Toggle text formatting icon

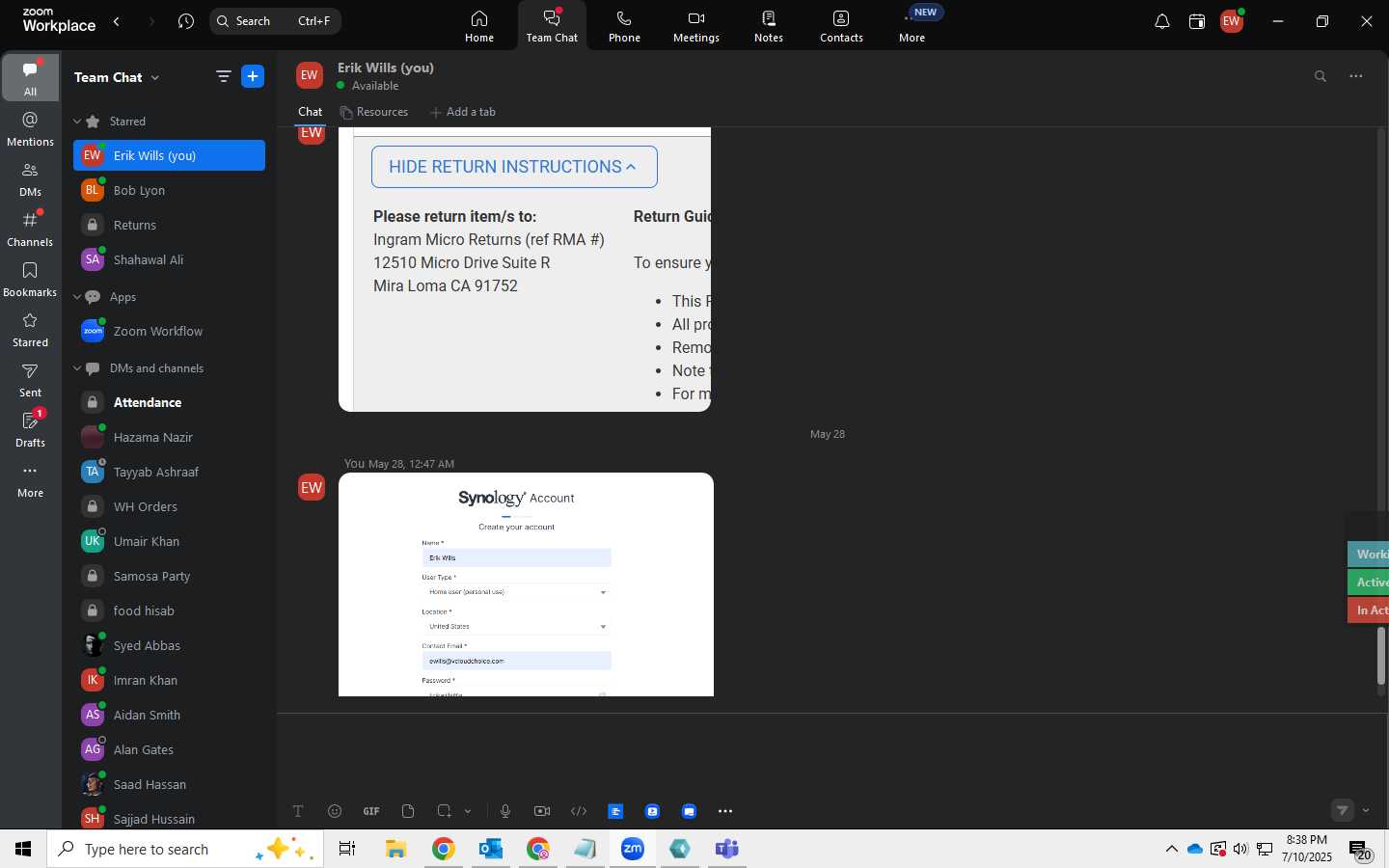(298, 811)
